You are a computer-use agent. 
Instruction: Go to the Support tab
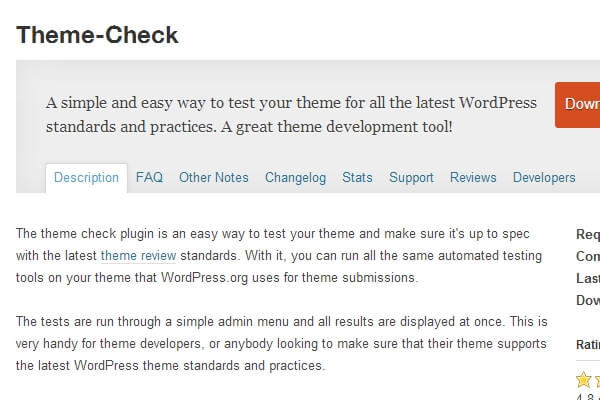click(411, 178)
